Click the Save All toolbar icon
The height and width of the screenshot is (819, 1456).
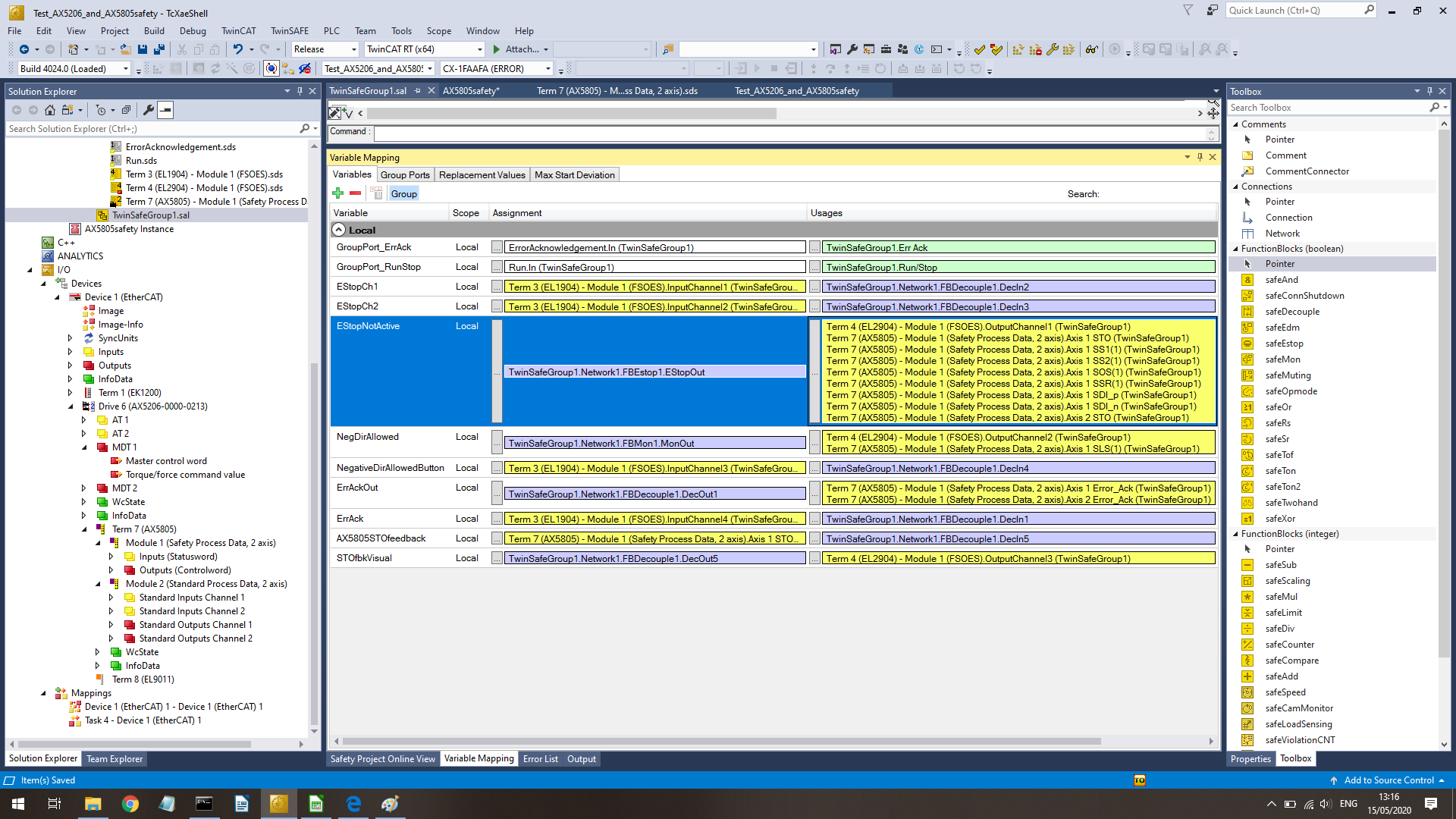(x=159, y=49)
